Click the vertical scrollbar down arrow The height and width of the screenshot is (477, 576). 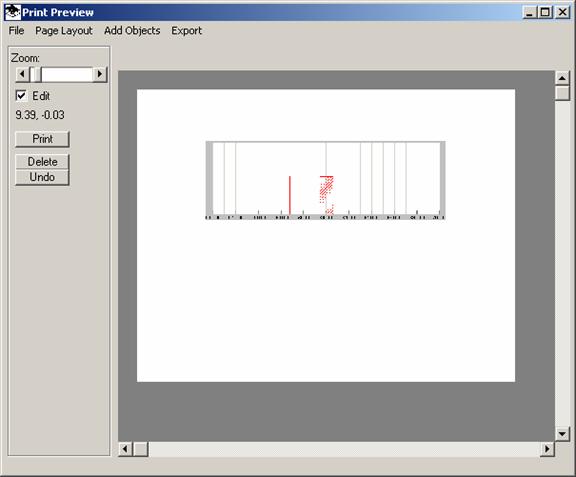point(562,434)
